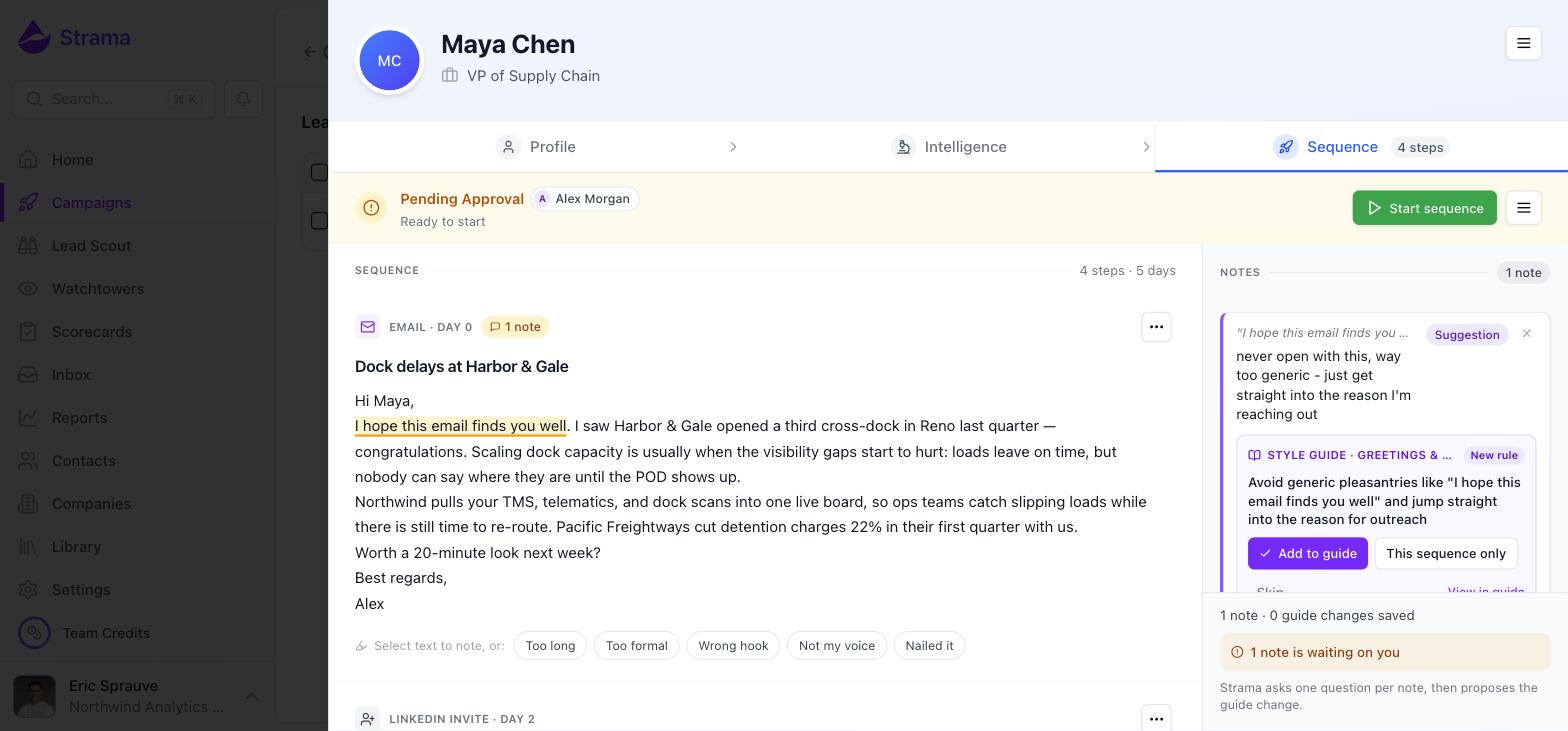Viewport: 1568px width, 731px height.
Task: Open the hamburger menu beside Maya Chen's header
Action: click(1523, 43)
